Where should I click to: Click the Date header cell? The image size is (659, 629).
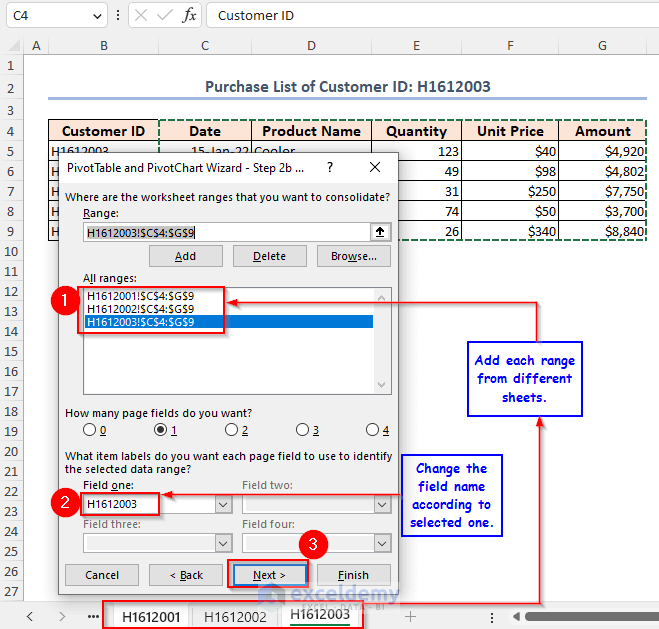coord(205,131)
